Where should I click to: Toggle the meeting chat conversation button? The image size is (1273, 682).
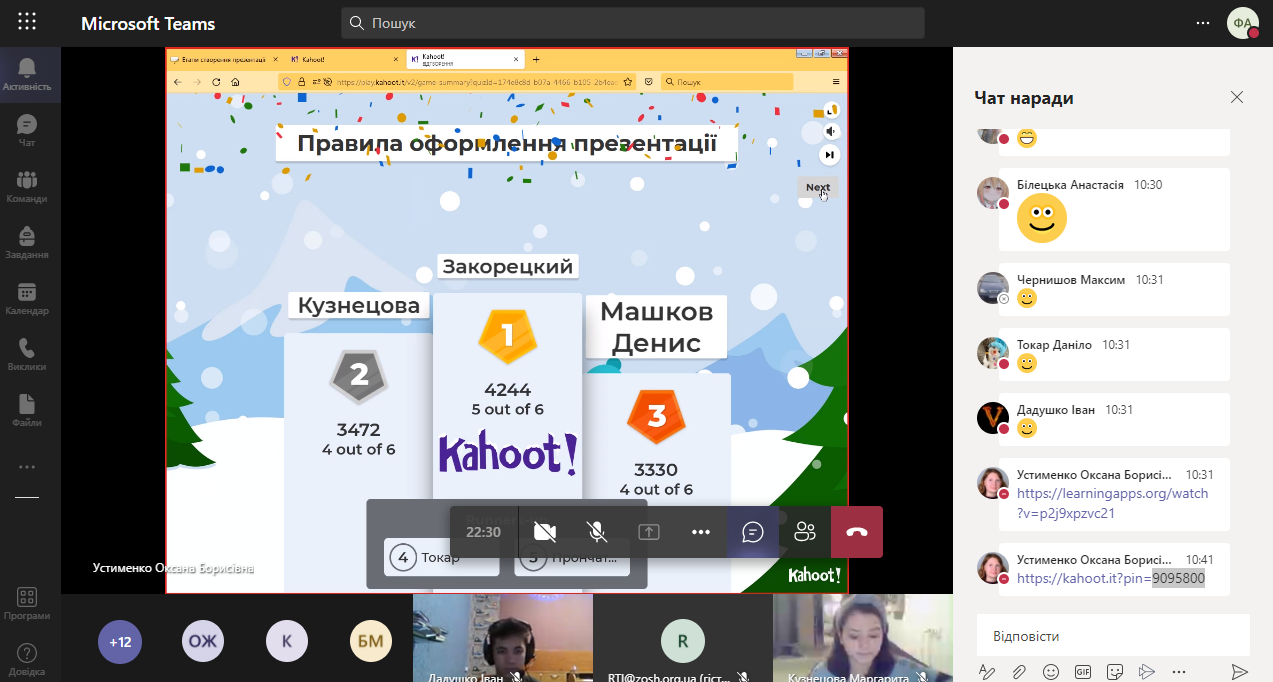(x=753, y=532)
